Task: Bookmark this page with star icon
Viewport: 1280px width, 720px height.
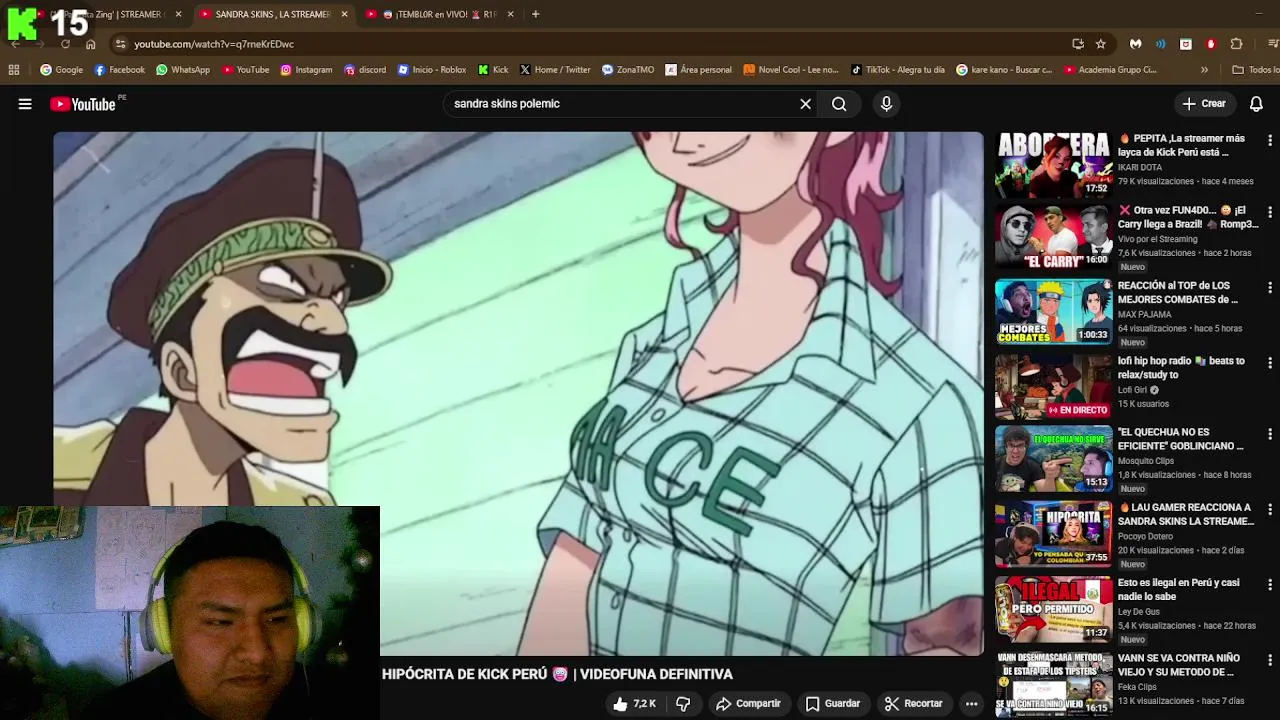Action: [1101, 44]
